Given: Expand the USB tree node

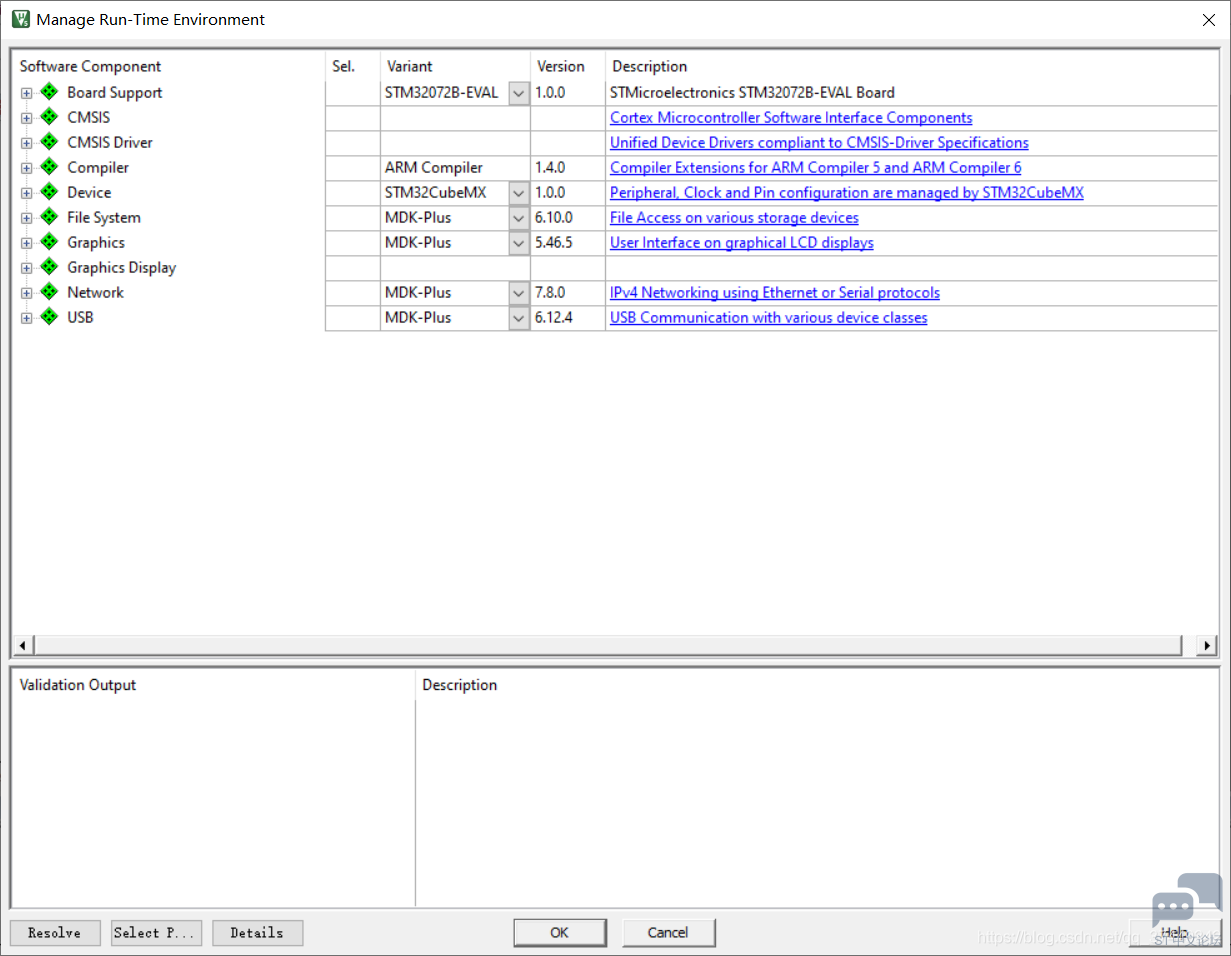Looking at the screenshot, I should coord(27,318).
